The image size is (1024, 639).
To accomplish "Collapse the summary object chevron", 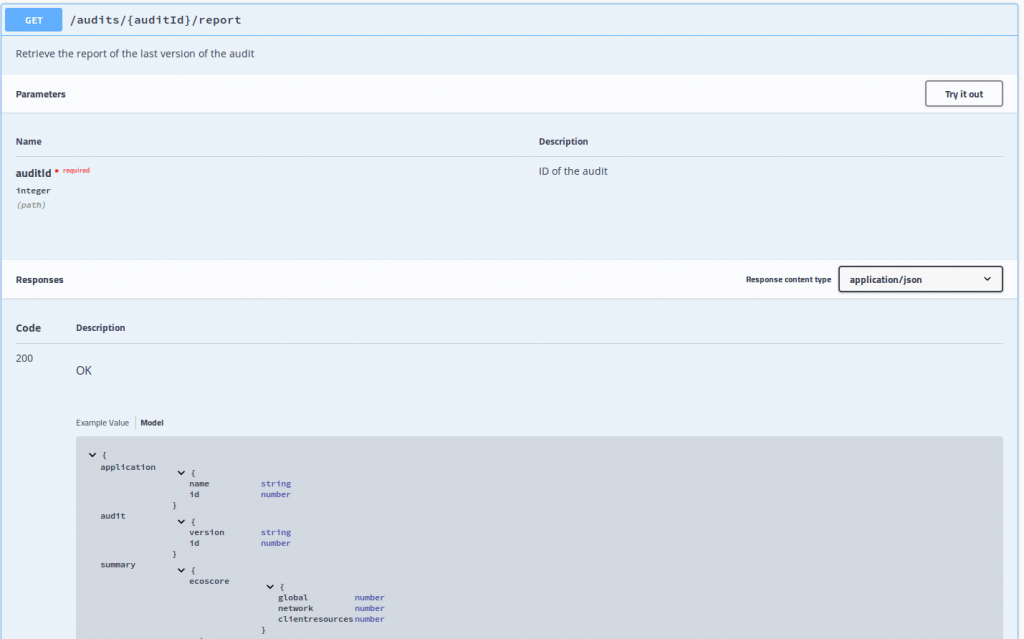I will (x=182, y=570).
